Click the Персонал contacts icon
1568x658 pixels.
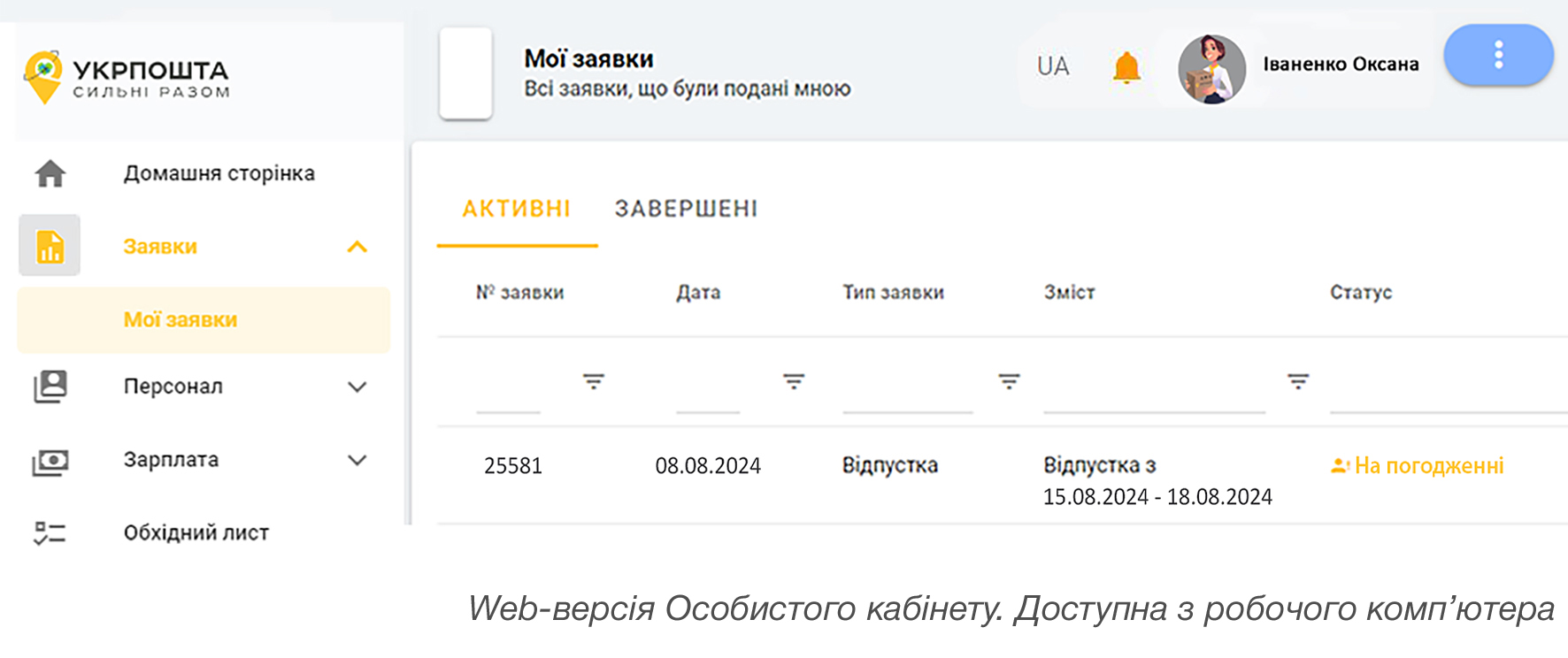[x=50, y=386]
